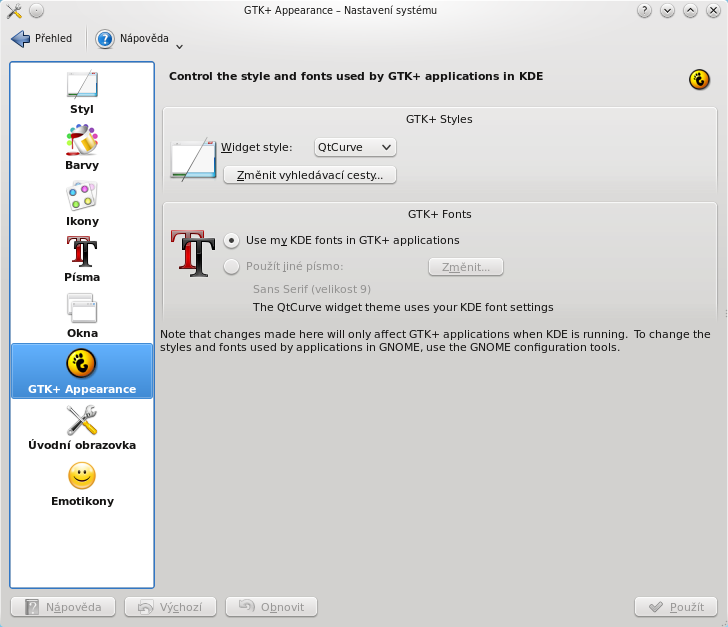Open the Styl settings icon in sidebar
The image size is (728, 627).
click(x=82, y=92)
